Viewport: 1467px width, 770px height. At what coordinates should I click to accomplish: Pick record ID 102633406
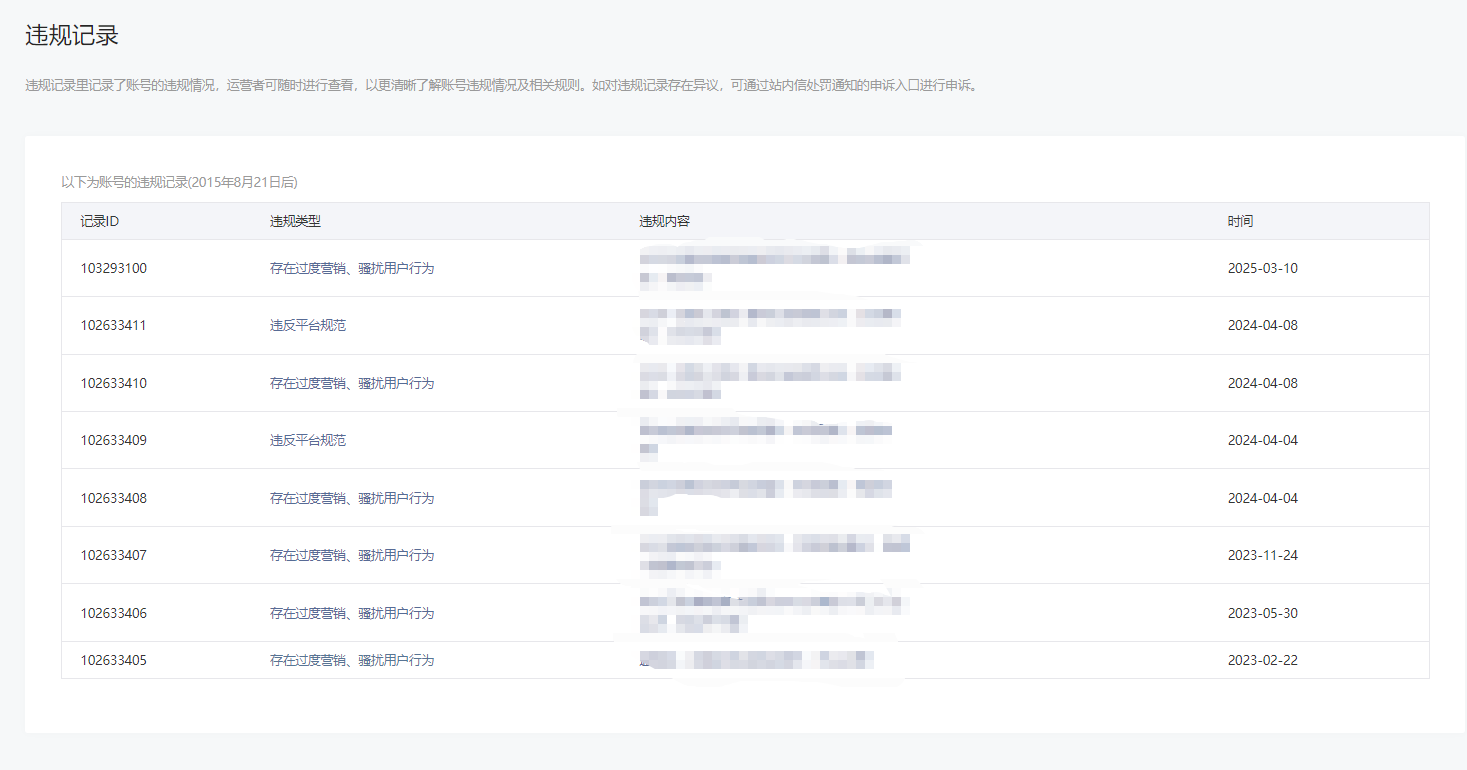tap(113, 613)
